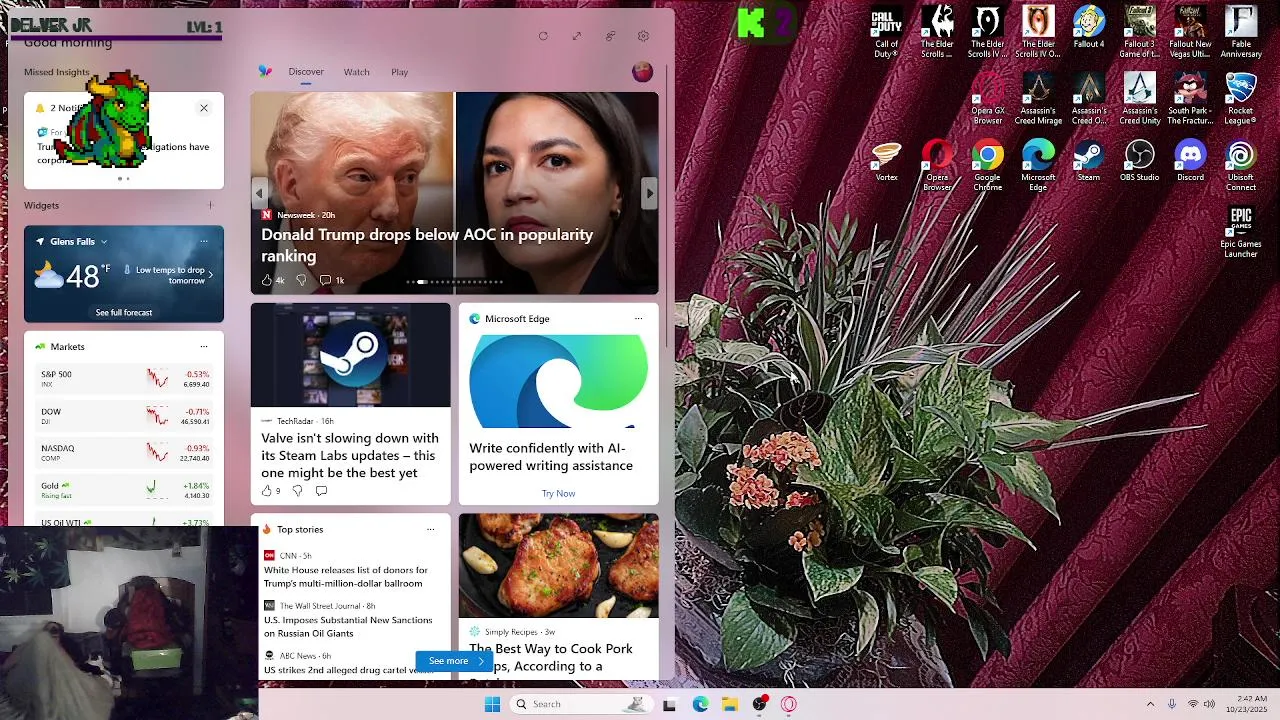The height and width of the screenshot is (720, 1280).
Task: Open File Explorer from the taskbar
Action: click(x=730, y=704)
